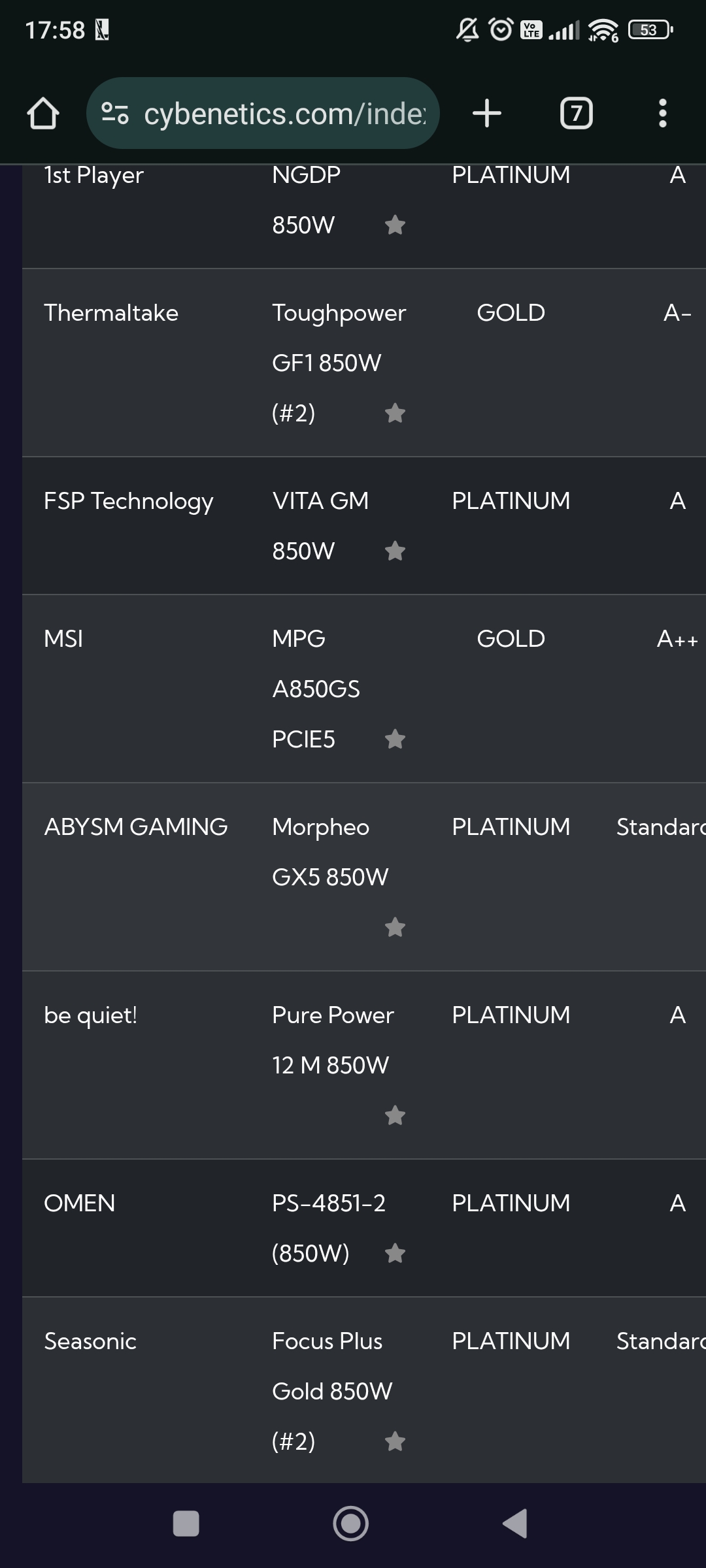Star the MSI MPG A850GS PCIE5
Image resolution: width=706 pixels, height=1568 pixels.
[x=395, y=740]
